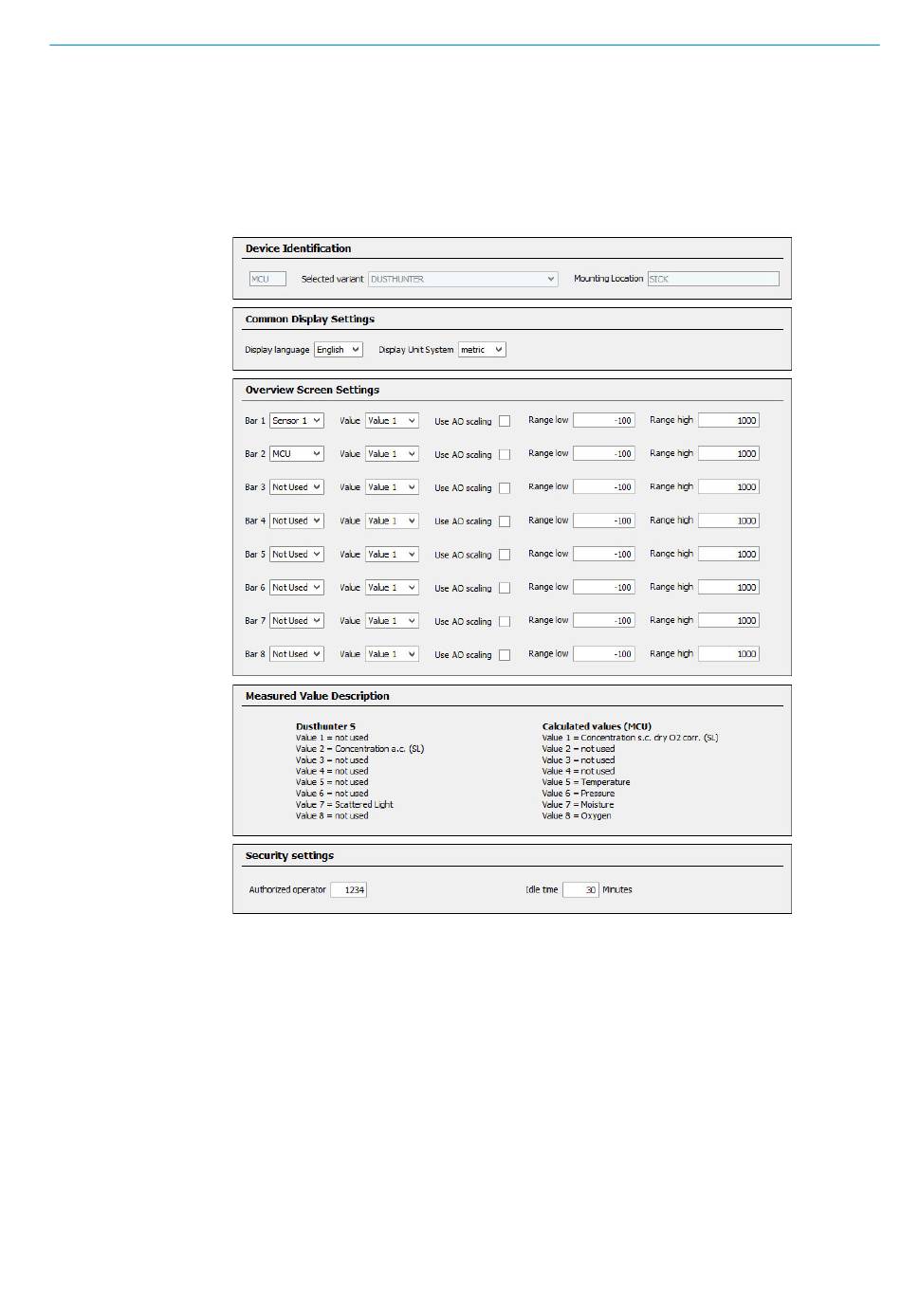The width and height of the screenshot is (901, 1316).
Task: Click 'Value 7 = Moisture' text
Action: [579, 805]
